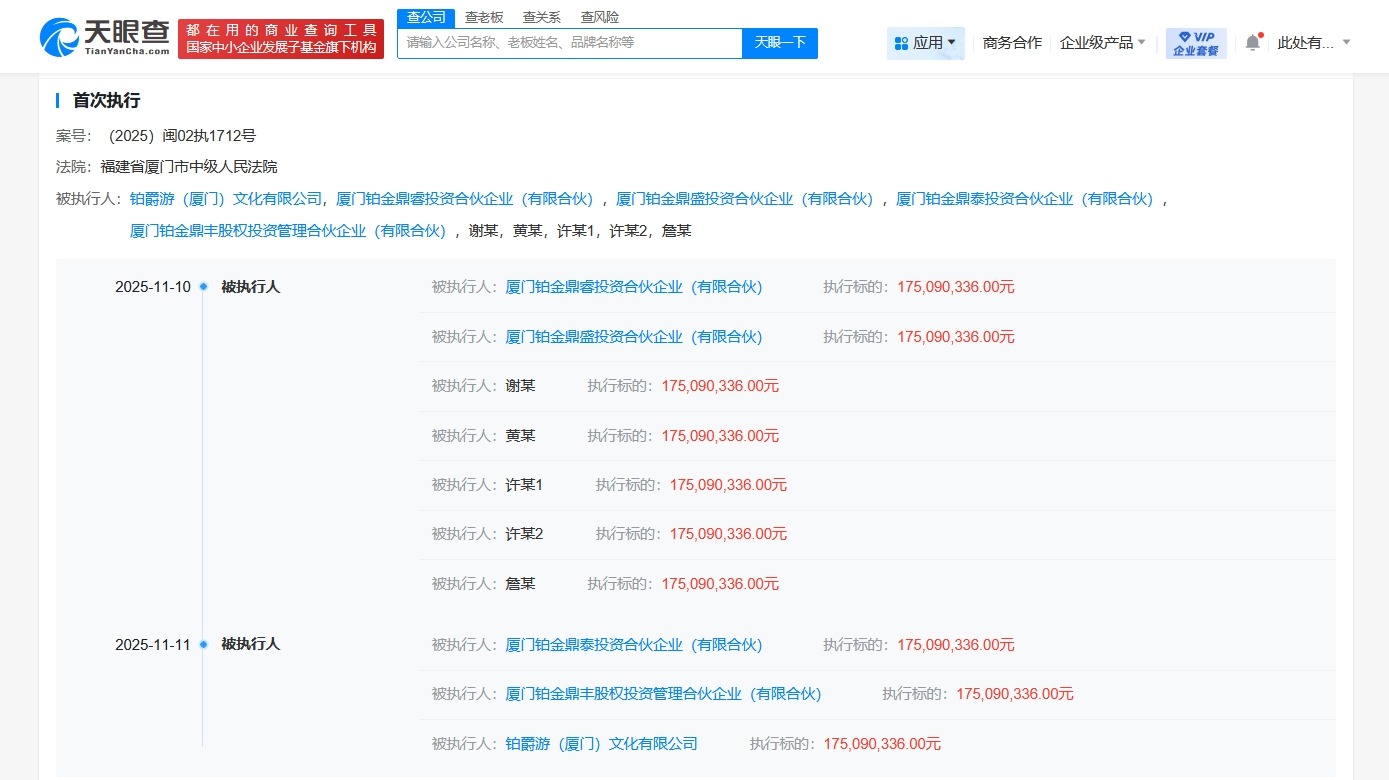This screenshot has height=780, width=1389.
Task: Switch to the 查老板 tab
Action: pyautogui.click(x=484, y=17)
